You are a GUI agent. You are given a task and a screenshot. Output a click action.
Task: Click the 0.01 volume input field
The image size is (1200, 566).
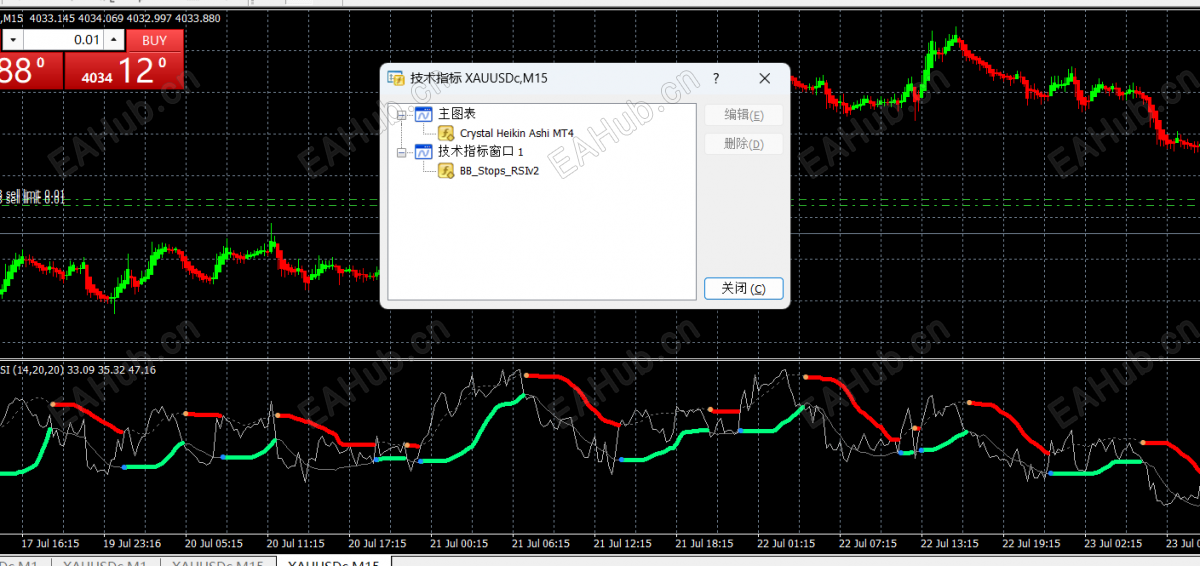click(x=64, y=40)
